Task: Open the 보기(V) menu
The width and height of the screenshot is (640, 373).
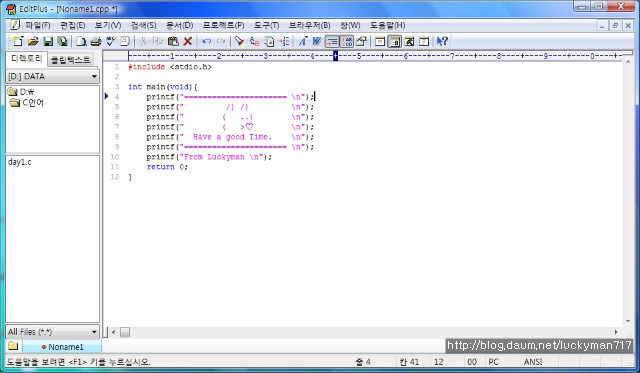Action: click(108, 25)
